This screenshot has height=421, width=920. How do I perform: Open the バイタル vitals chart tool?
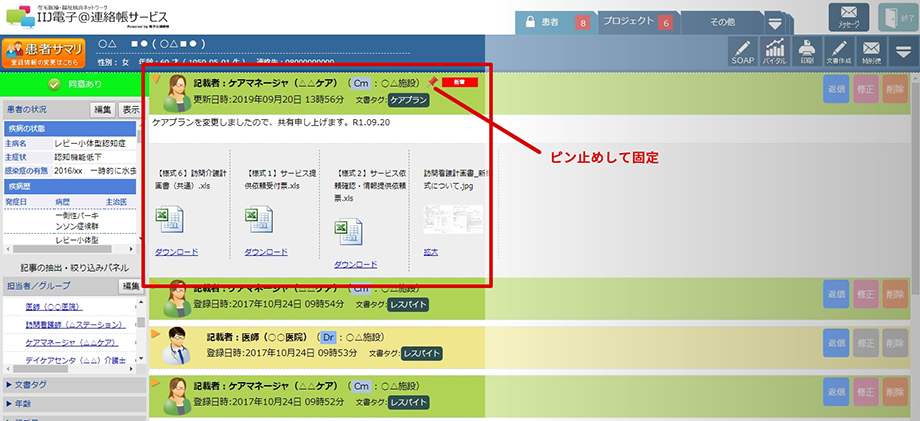[x=774, y=52]
